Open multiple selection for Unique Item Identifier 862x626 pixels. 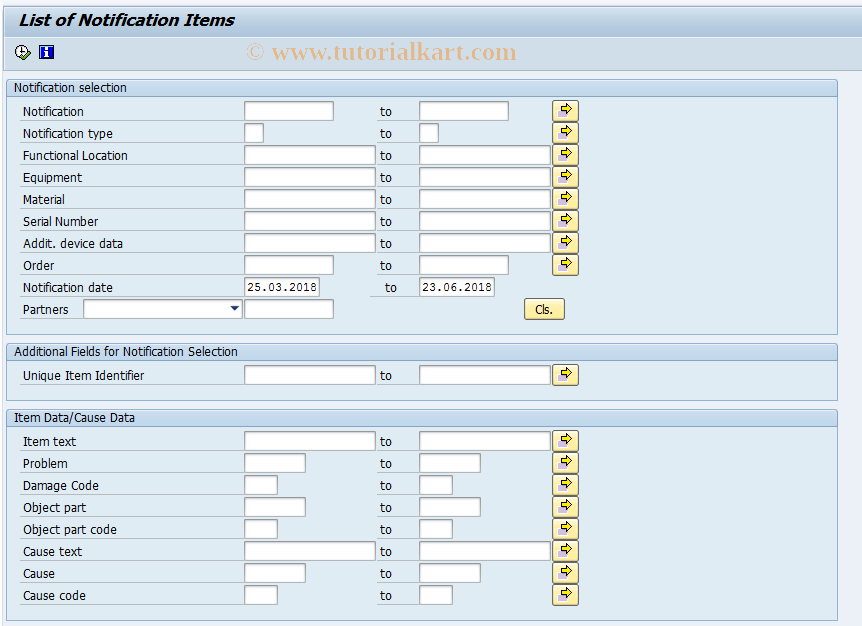[565, 374]
